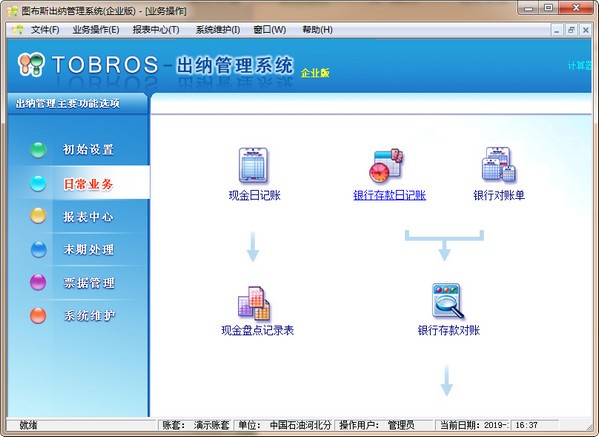This screenshot has width=599, height=437.
Task: Select 系统维护 in the sidebar
Action: coord(88,316)
